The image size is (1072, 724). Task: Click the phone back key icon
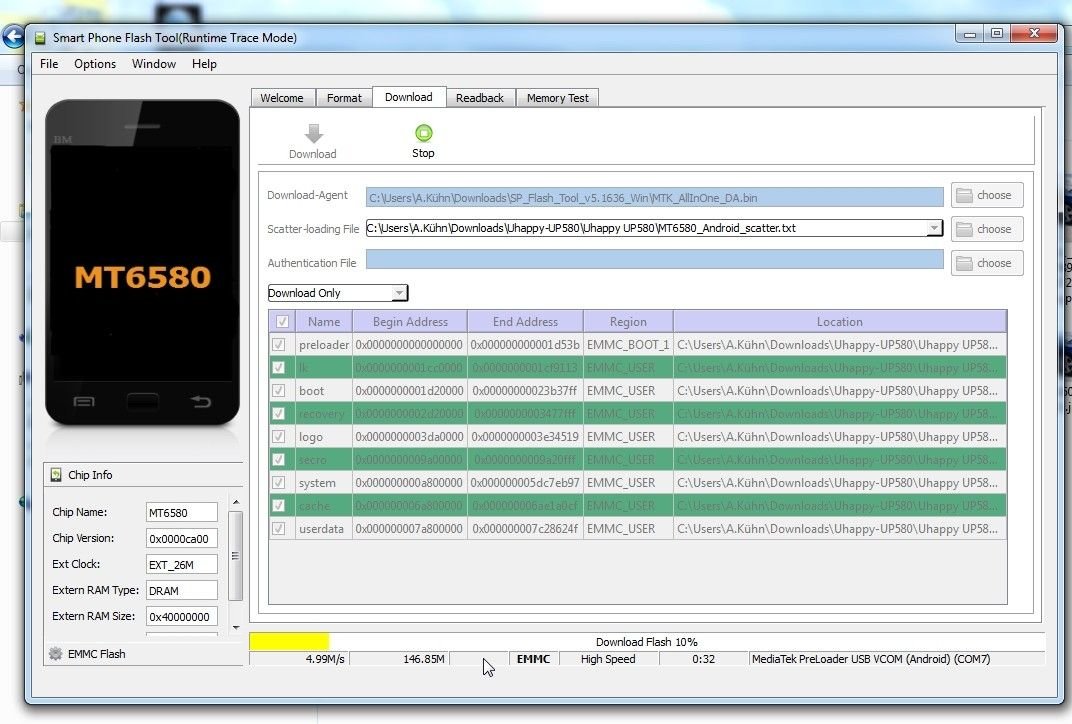click(200, 401)
